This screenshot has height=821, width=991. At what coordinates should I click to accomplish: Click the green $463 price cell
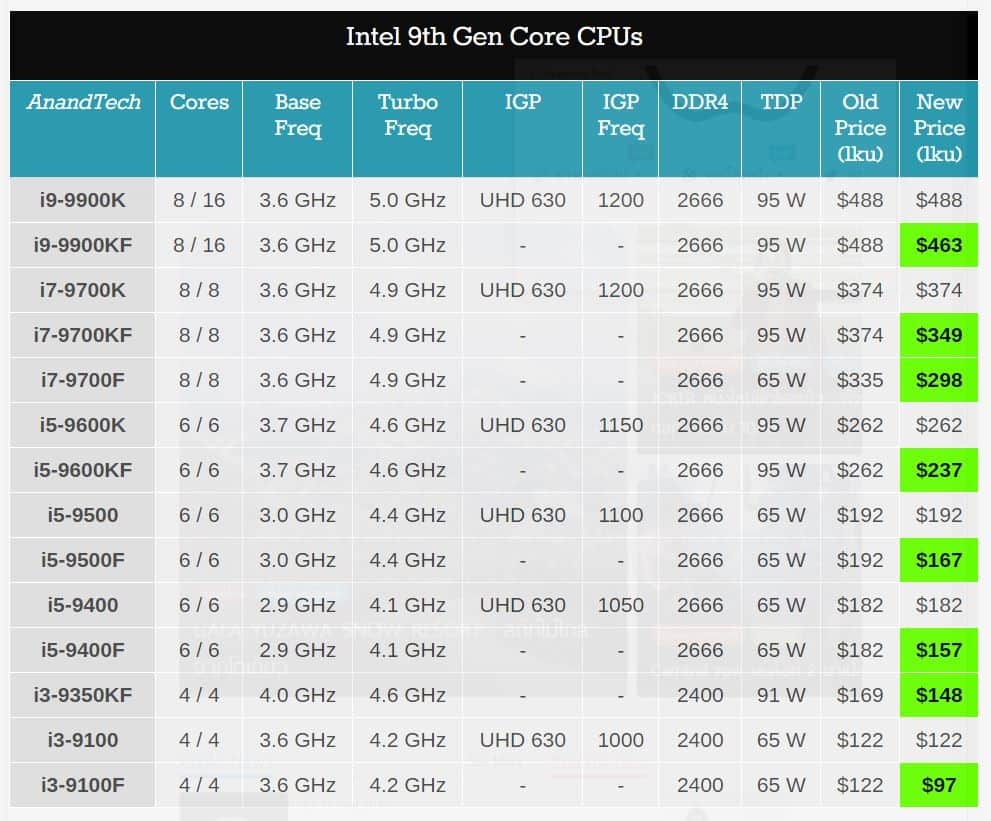coord(939,245)
